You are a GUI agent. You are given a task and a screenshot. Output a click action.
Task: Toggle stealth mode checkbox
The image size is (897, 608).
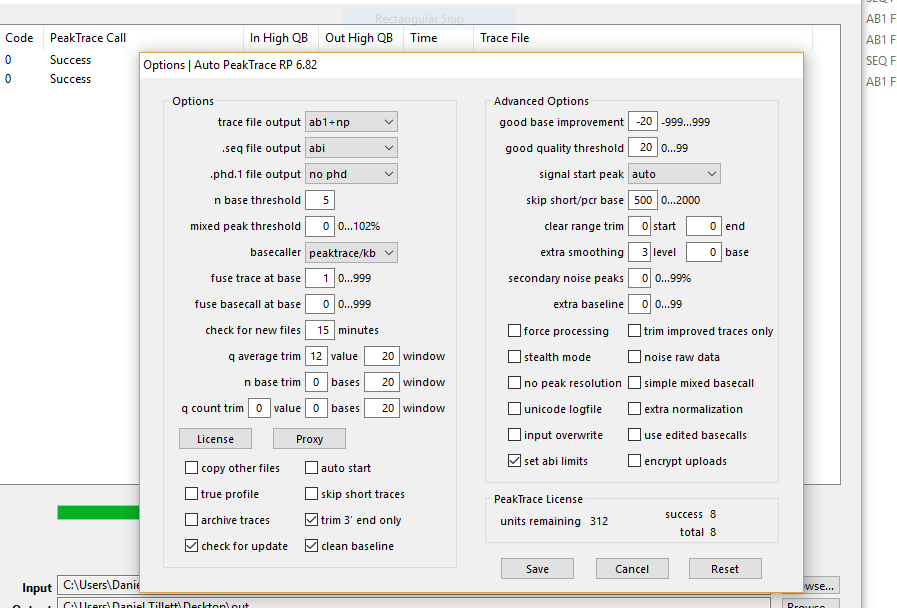click(514, 357)
